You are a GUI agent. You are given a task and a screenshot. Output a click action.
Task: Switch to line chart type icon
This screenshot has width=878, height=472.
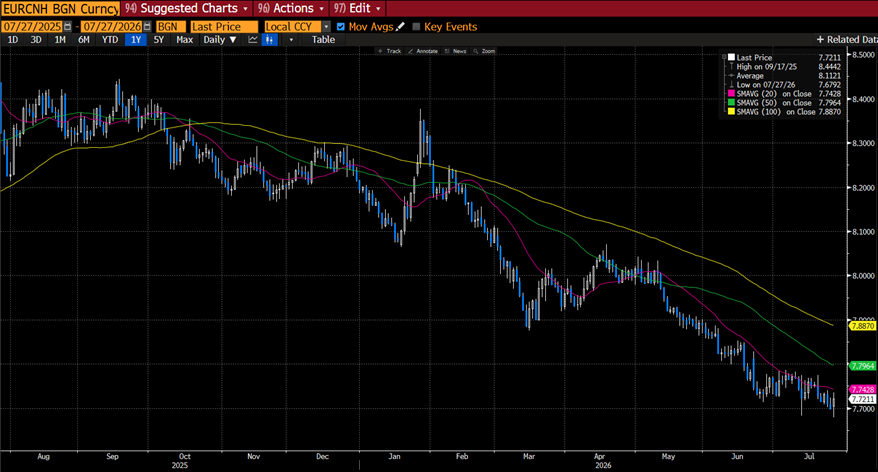click(253, 39)
